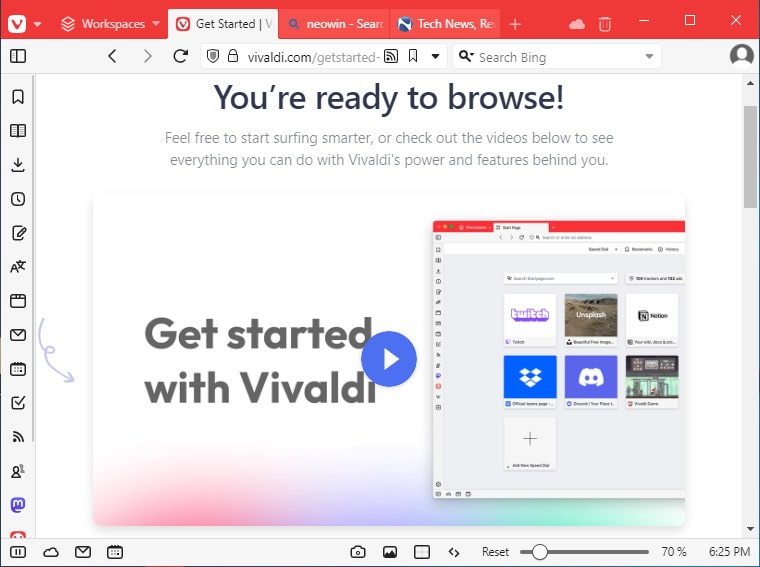Open the Downloads panel

click(x=18, y=165)
